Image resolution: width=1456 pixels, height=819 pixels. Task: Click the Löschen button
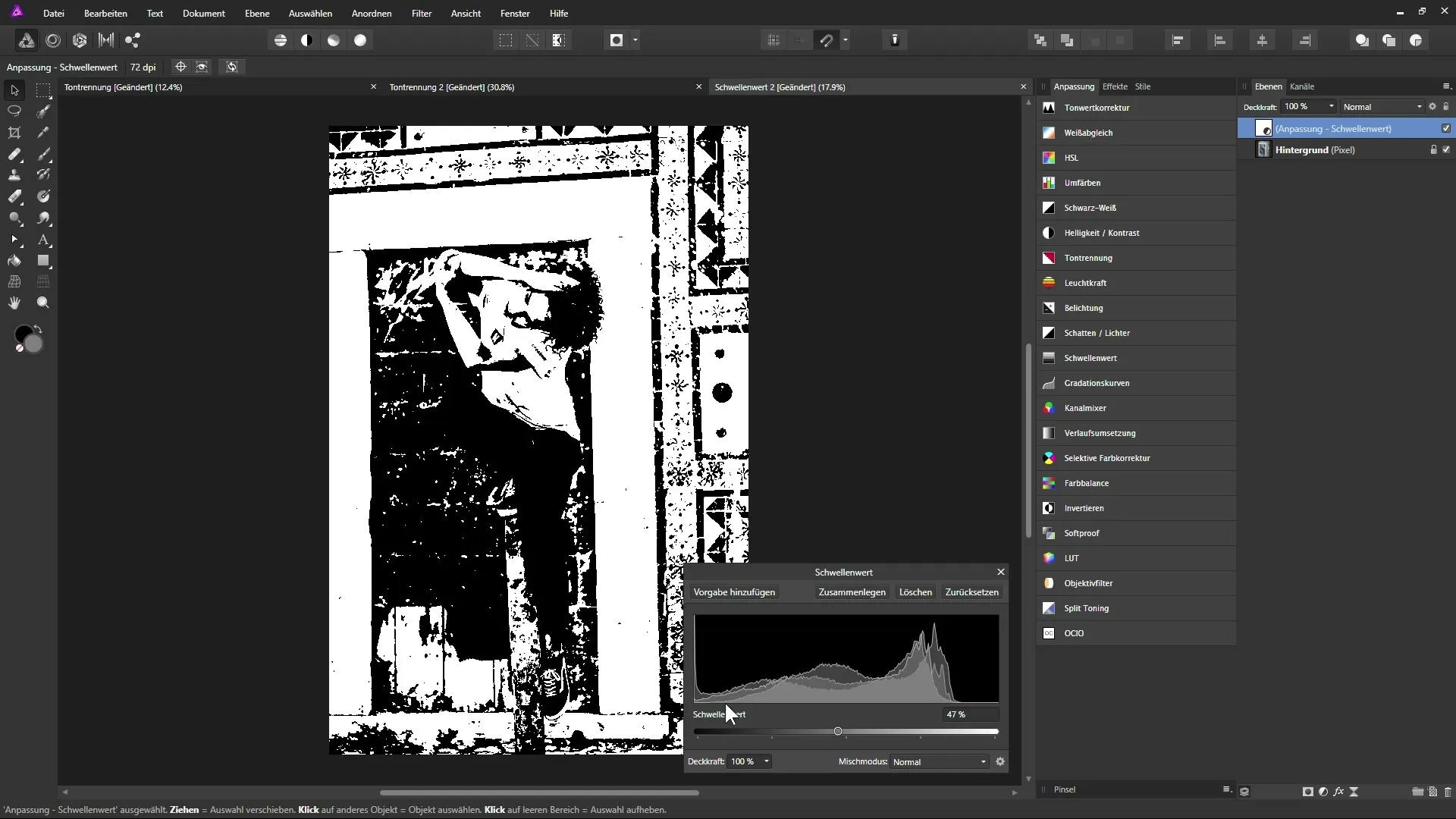point(915,592)
